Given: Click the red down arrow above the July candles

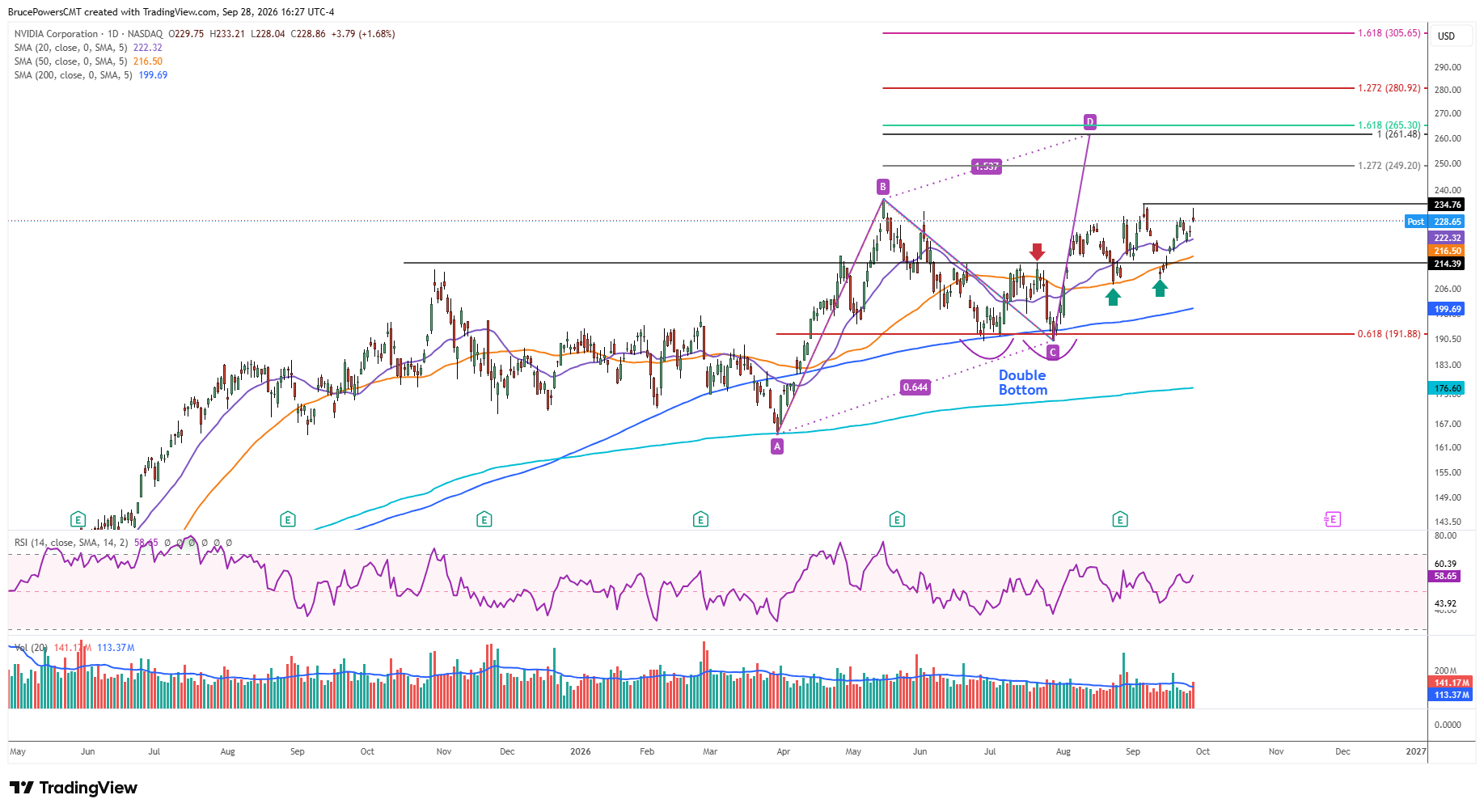Looking at the screenshot, I should (x=1037, y=252).
